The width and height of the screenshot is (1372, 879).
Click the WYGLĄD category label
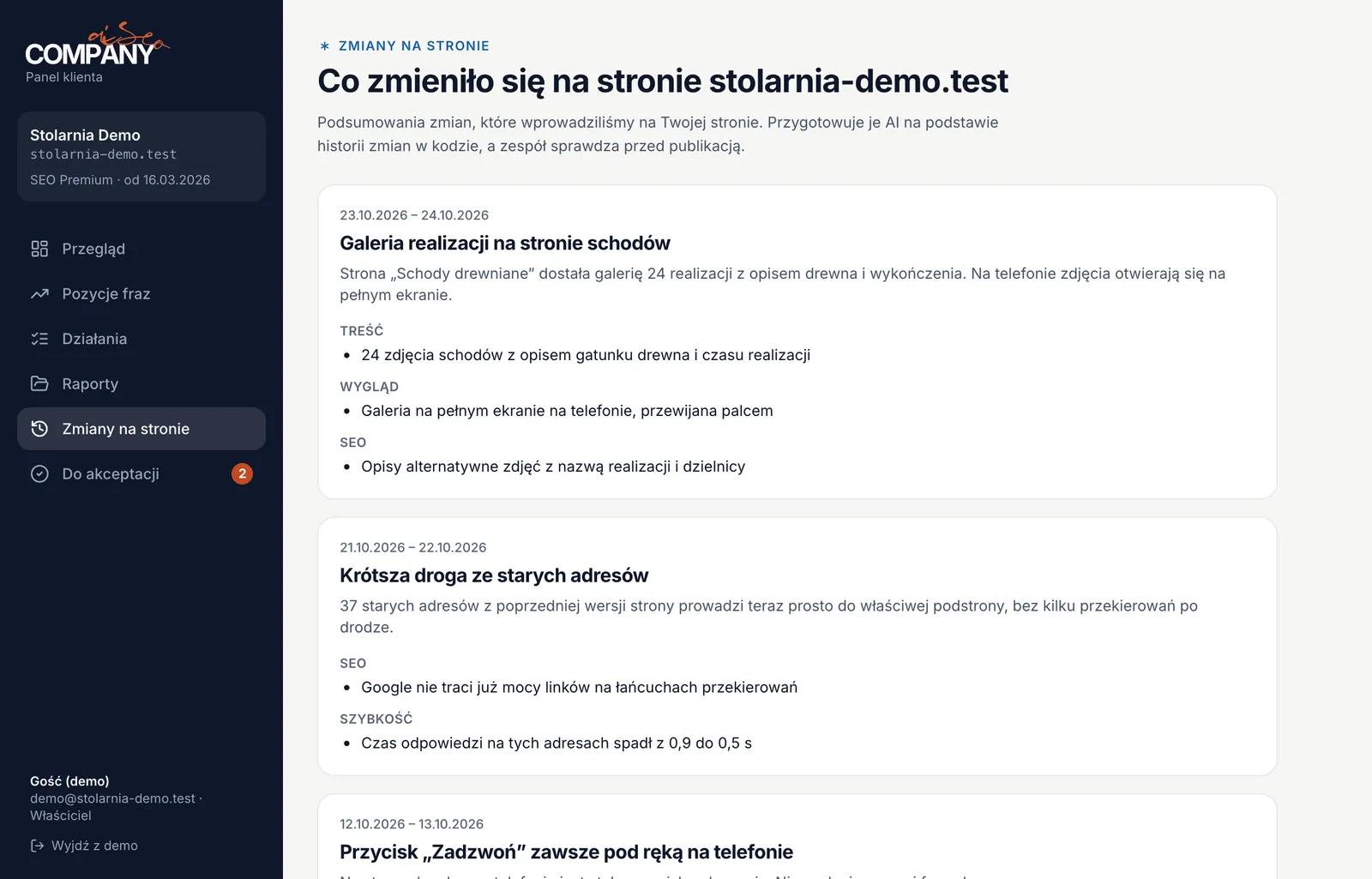point(370,387)
